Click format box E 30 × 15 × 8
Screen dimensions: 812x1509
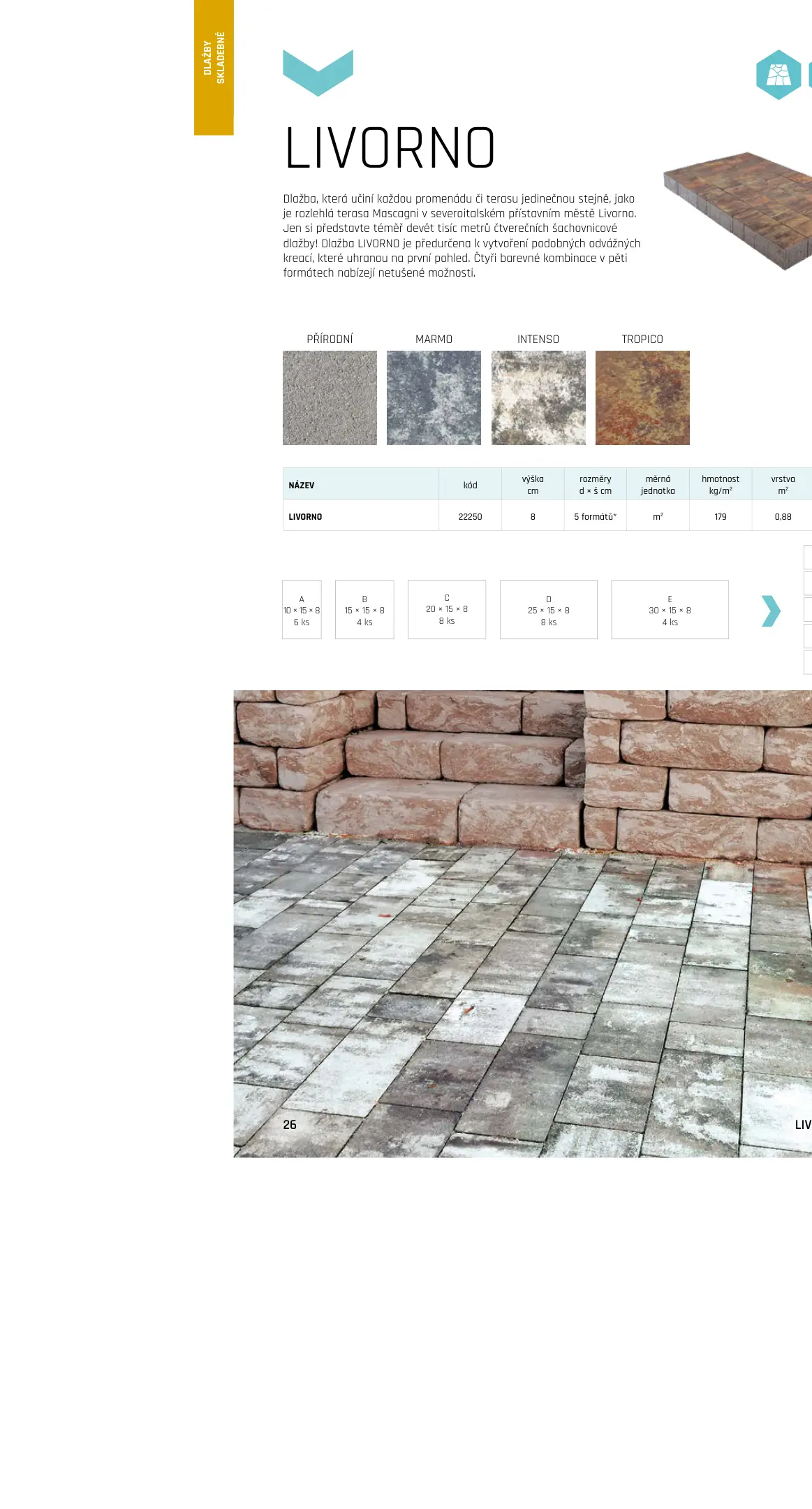(670, 610)
